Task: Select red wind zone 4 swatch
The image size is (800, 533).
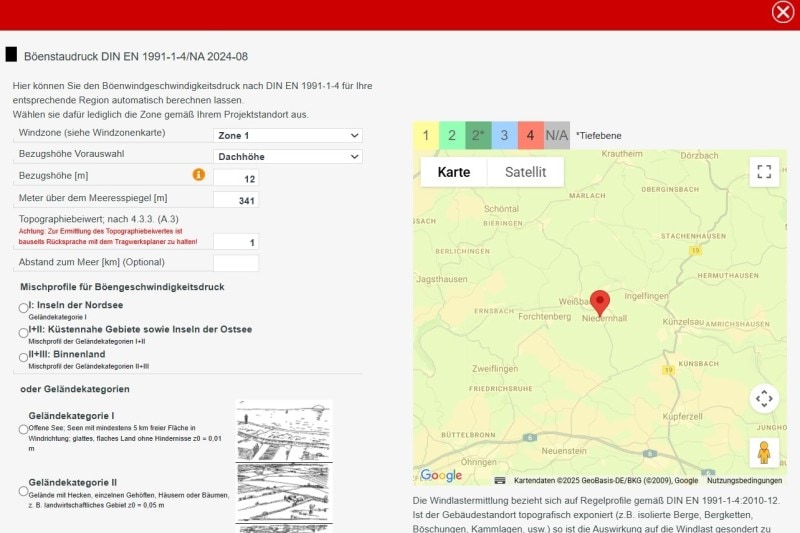Action: [530, 136]
